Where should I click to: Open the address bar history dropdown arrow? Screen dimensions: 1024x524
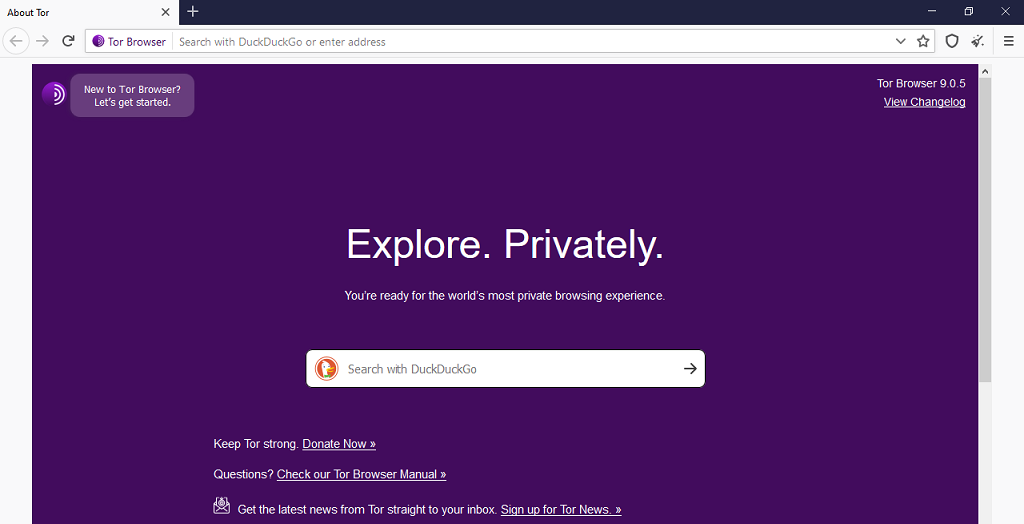901,41
